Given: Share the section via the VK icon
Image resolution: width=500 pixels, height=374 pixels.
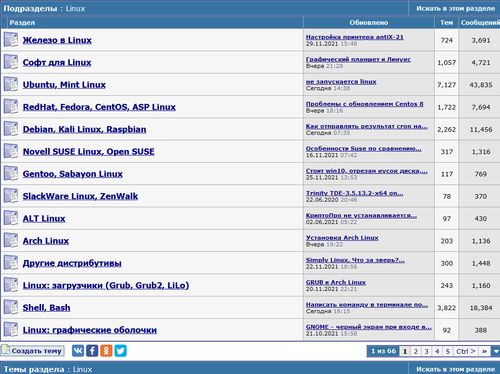Looking at the screenshot, I should [78, 351].
